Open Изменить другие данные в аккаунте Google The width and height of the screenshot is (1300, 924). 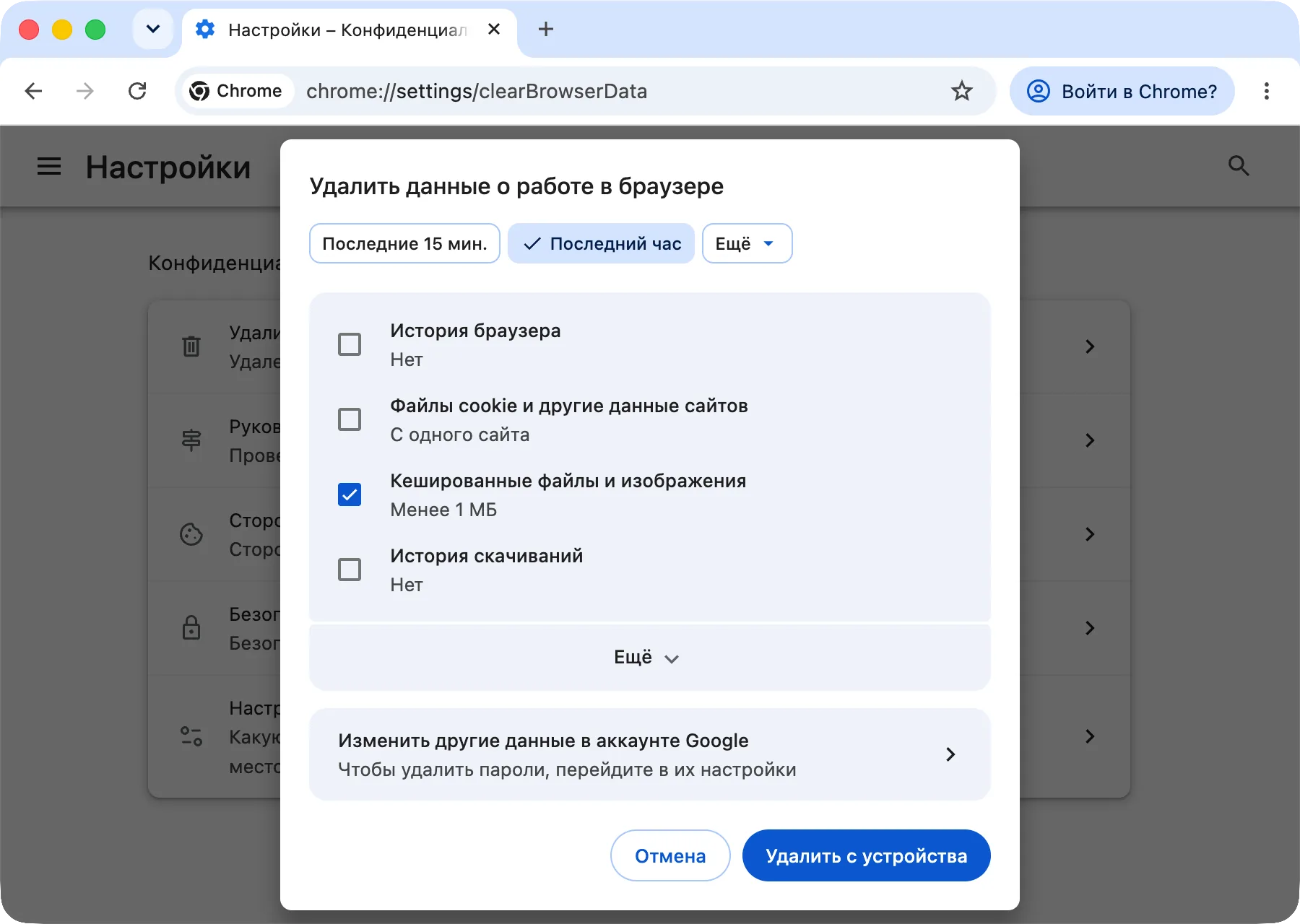coord(649,754)
